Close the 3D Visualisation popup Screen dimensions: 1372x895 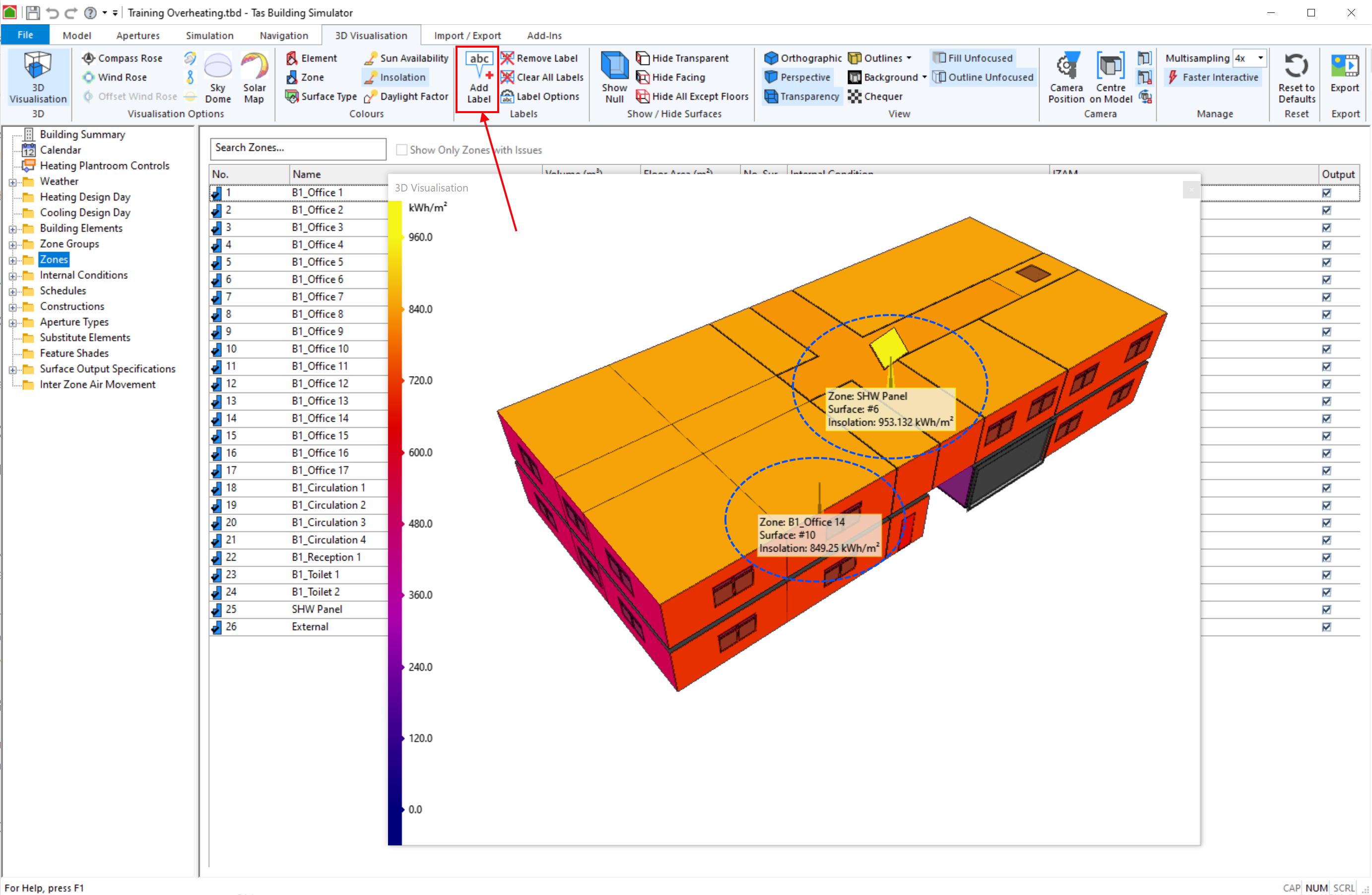click(1190, 189)
